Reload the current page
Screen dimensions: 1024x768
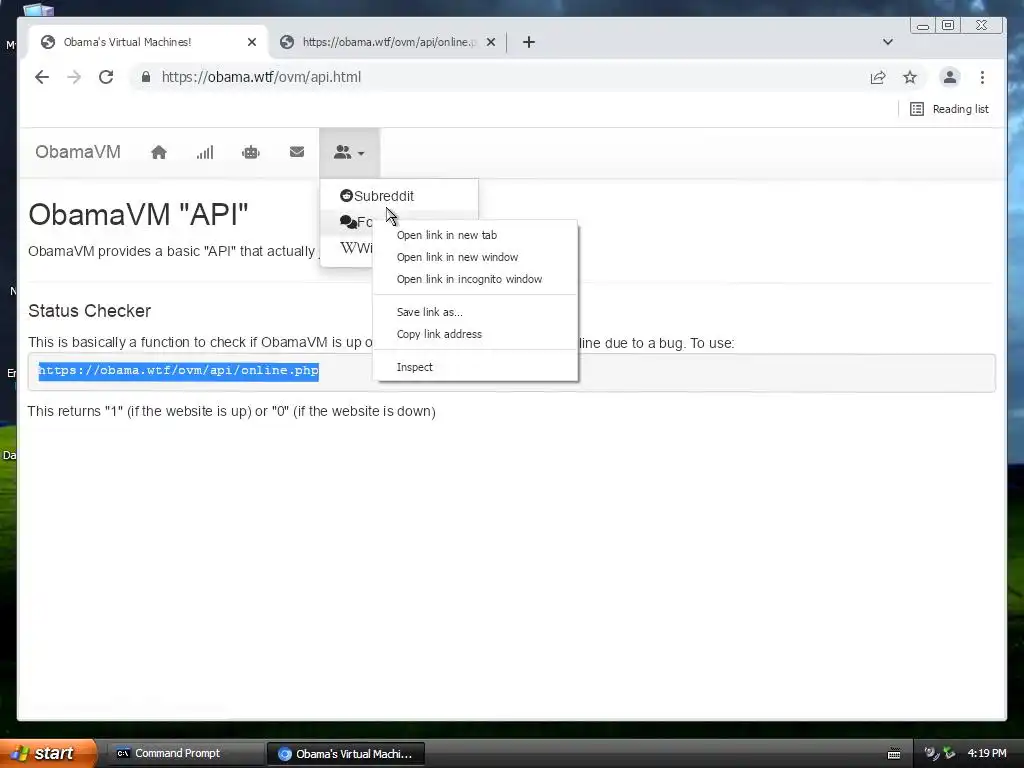click(106, 77)
